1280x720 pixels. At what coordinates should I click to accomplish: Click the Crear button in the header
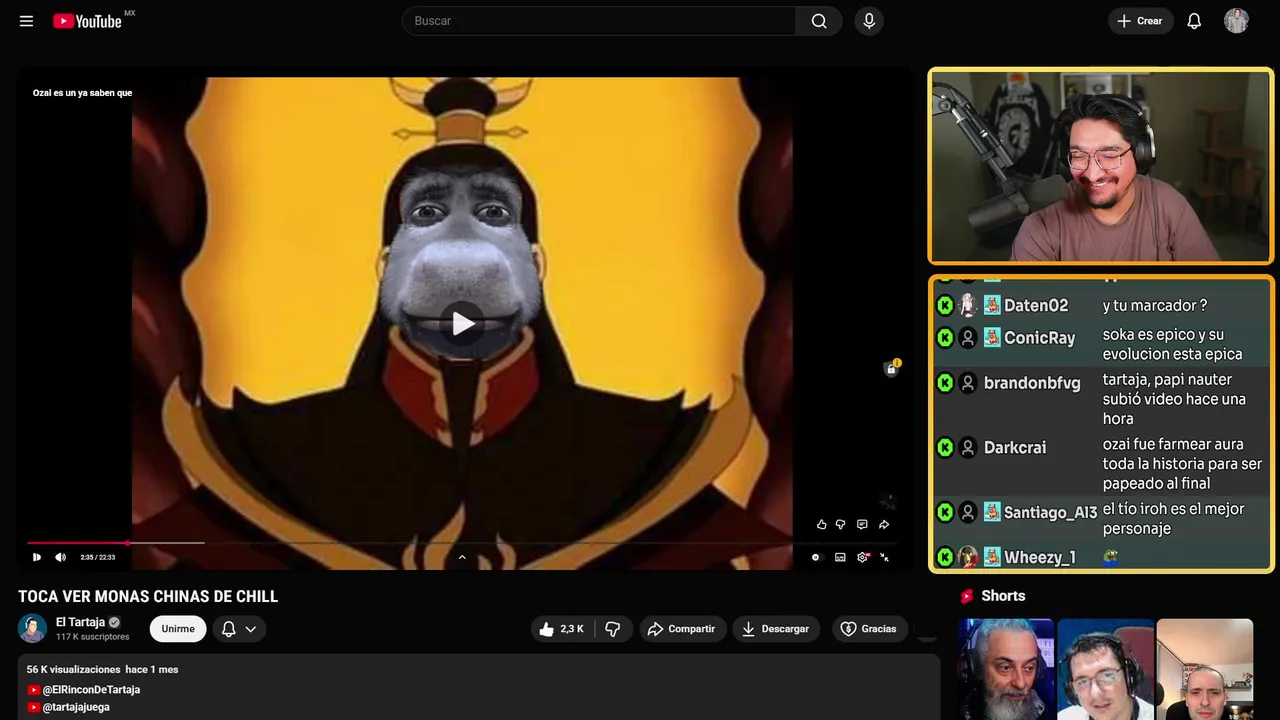[1140, 21]
